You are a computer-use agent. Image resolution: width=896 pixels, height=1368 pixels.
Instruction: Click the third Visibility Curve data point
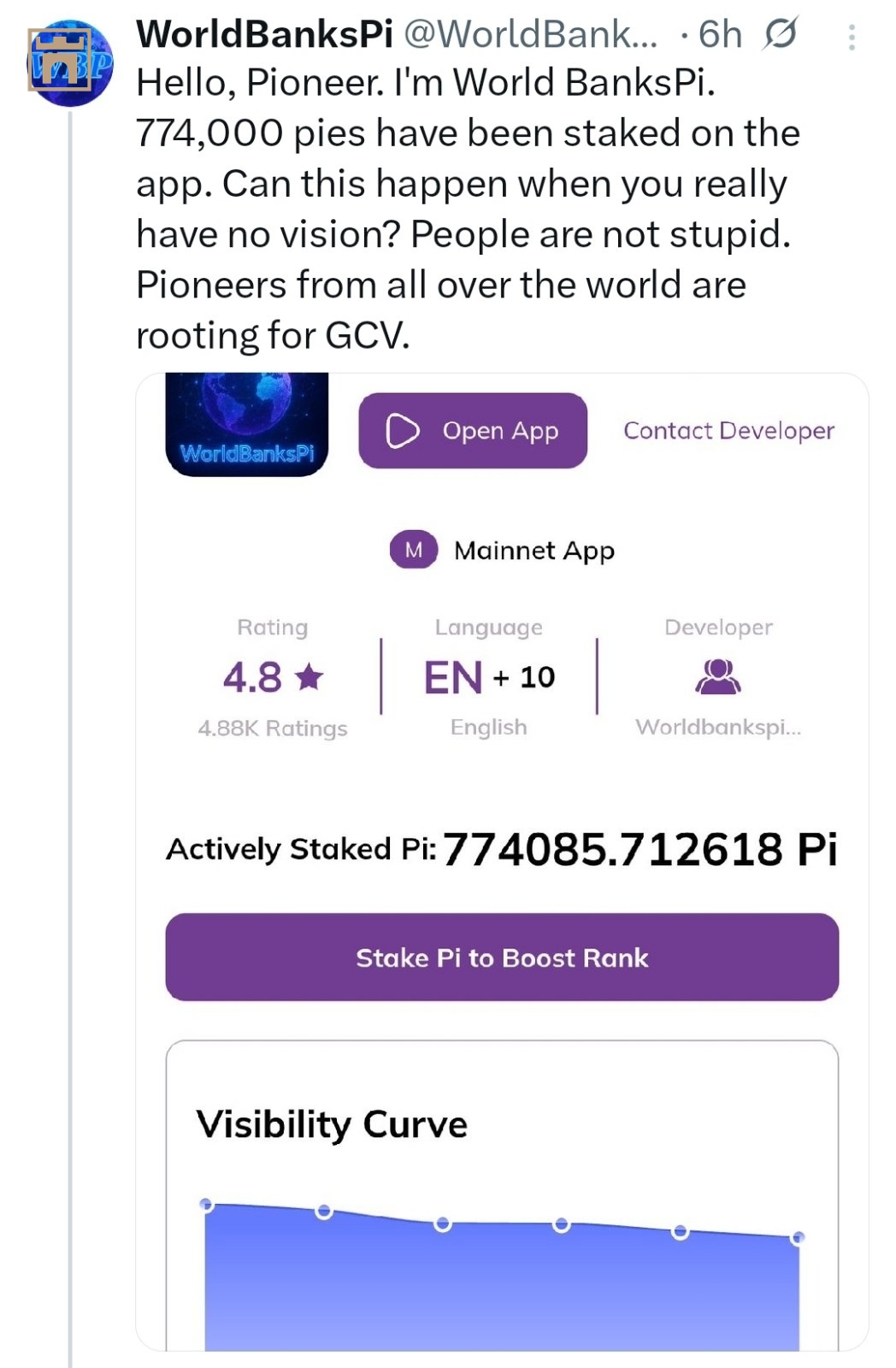click(x=442, y=1224)
